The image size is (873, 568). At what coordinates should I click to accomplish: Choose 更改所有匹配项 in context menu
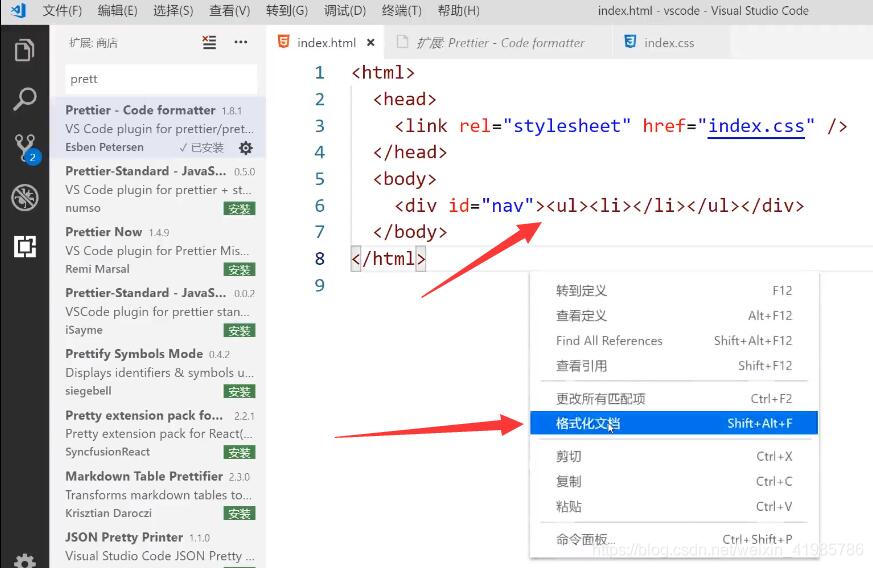tap(674, 399)
